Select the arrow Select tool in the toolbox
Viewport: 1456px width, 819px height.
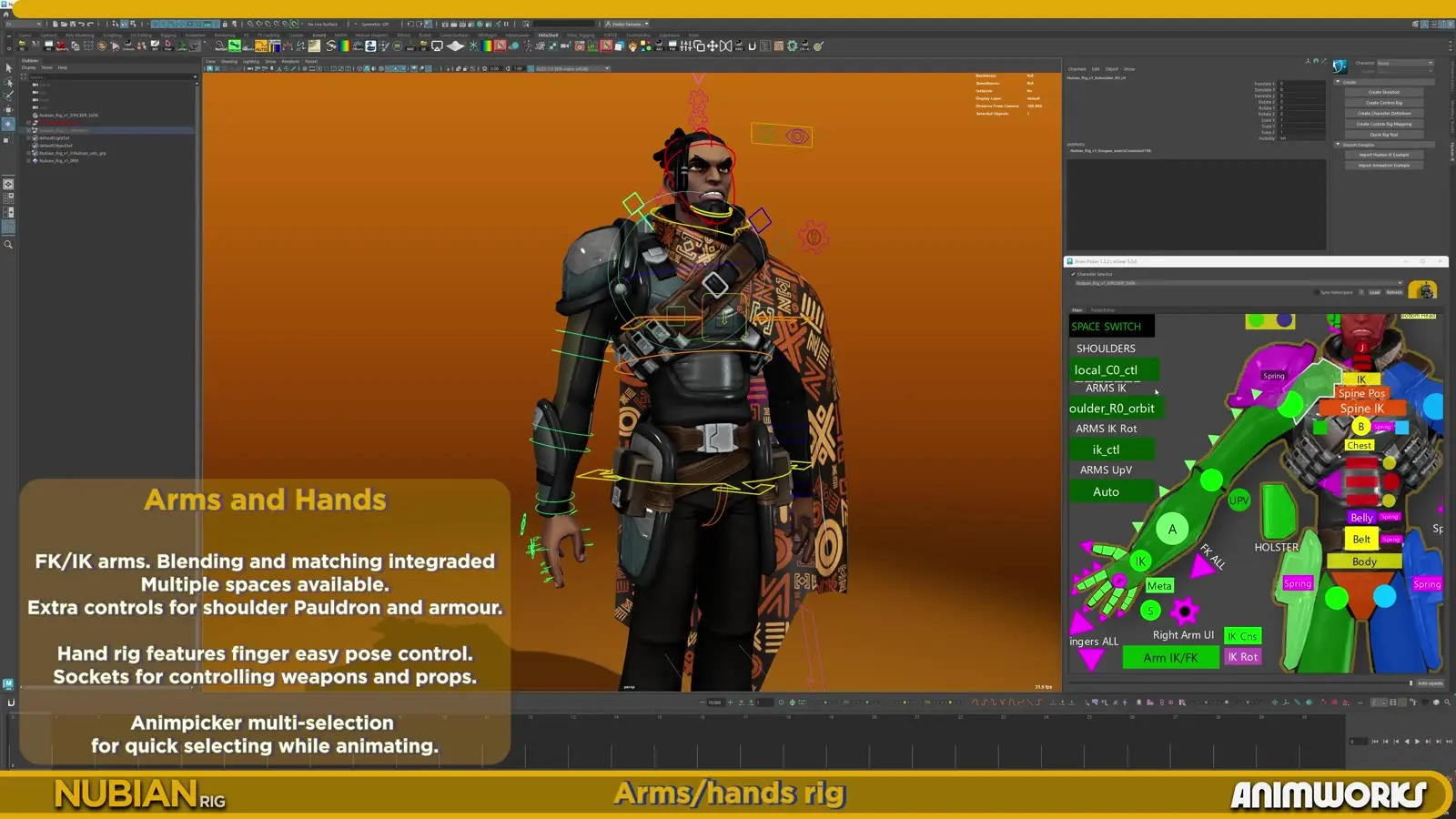pos(8,68)
